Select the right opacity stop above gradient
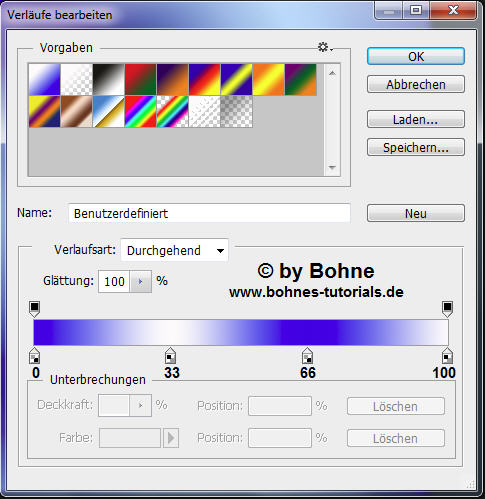Viewport: 485px width, 499px height. pyautogui.click(x=447, y=309)
